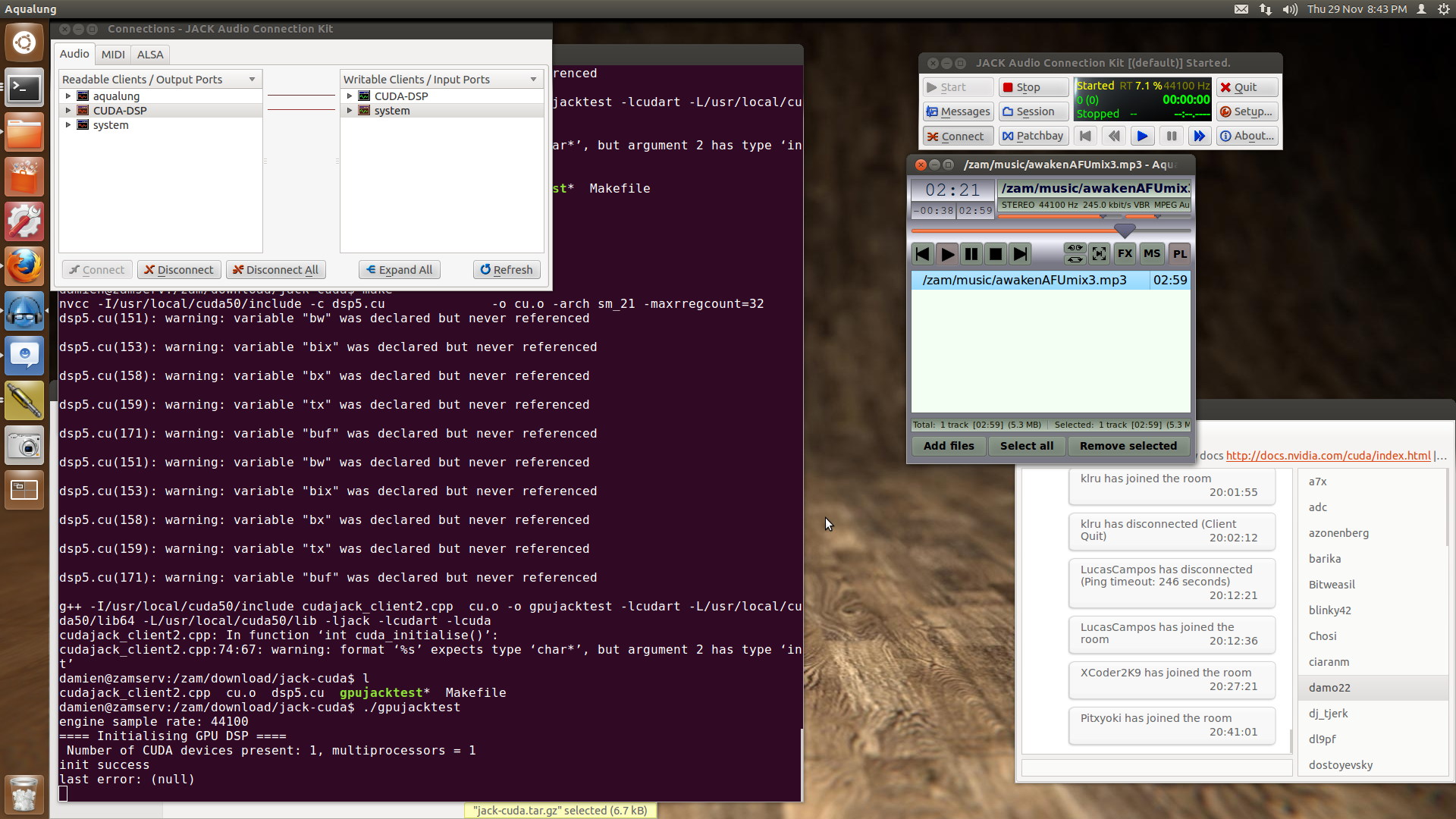Expand CUDA-DSP readable client
The image size is (1456, 819).
click(x=68, y=111)
